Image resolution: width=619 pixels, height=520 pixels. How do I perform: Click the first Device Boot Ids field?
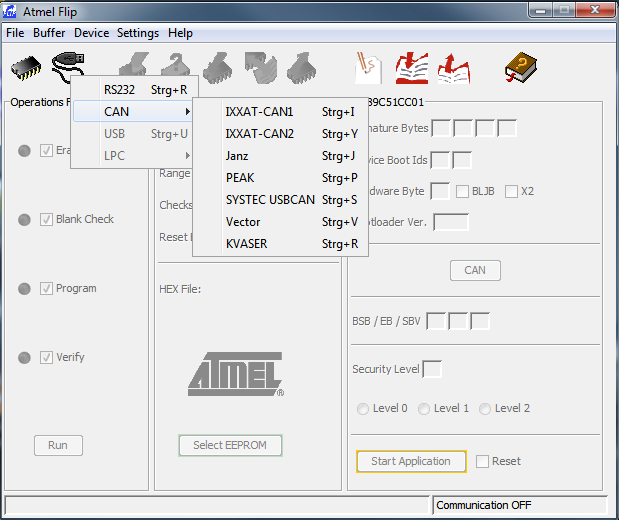(x=440, y=160)
